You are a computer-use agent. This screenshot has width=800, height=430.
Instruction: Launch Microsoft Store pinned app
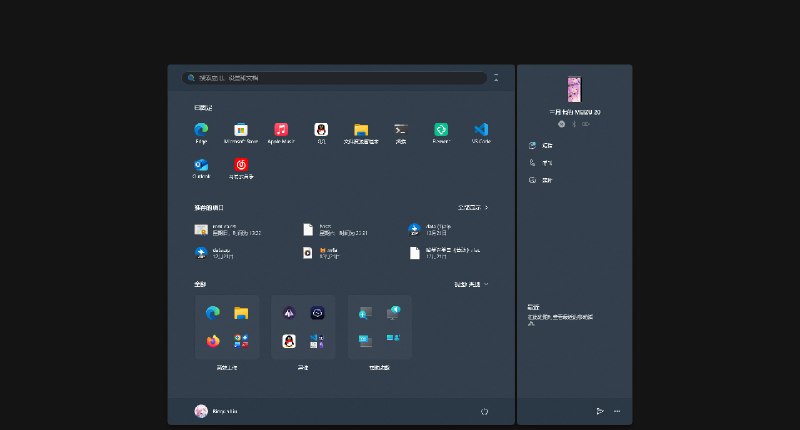241,131
